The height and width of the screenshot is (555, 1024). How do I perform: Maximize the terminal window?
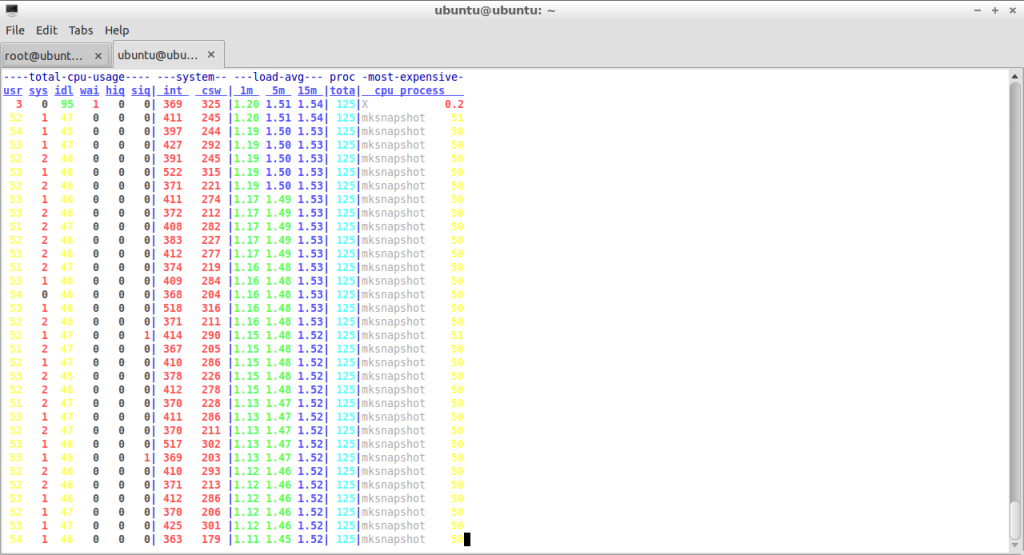(995, 10)
